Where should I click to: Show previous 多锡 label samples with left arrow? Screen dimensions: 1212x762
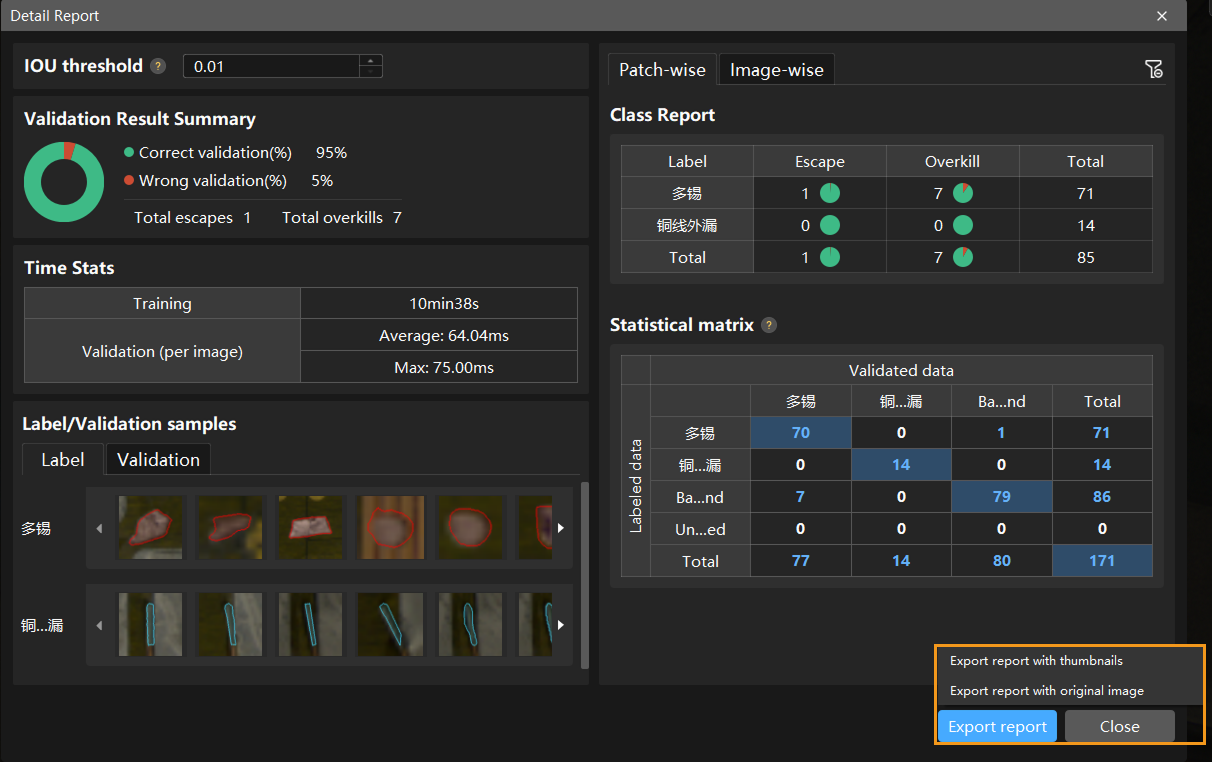(x=99, y=528)
